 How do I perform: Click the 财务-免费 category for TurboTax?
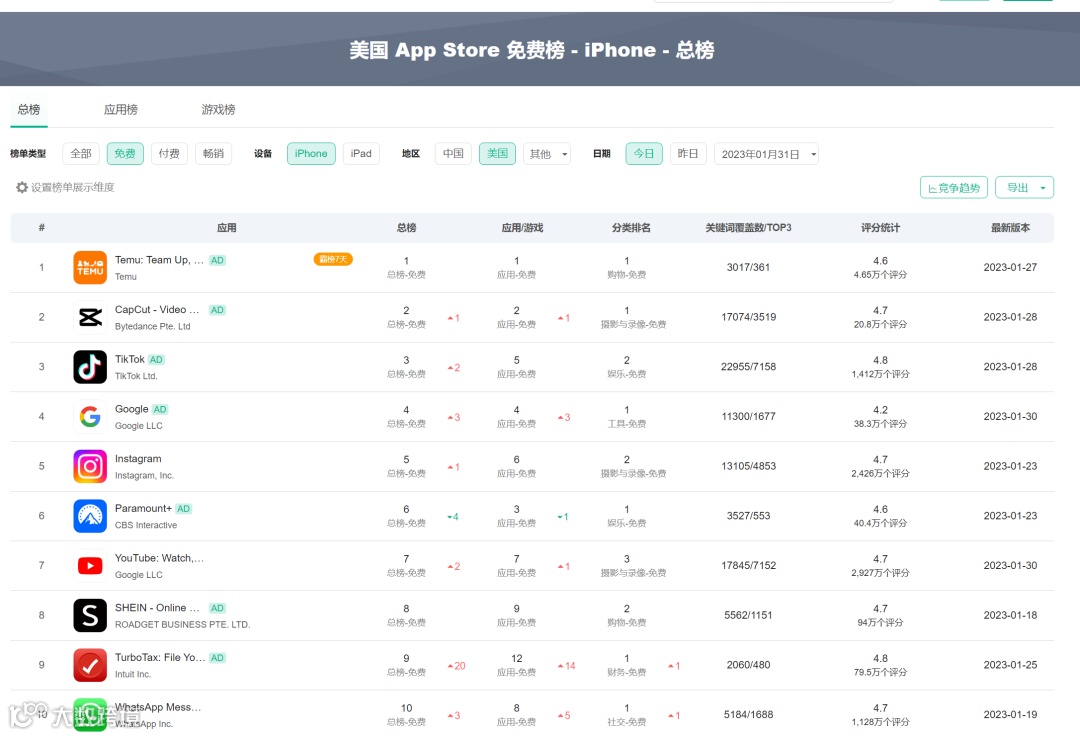[627, 673]
